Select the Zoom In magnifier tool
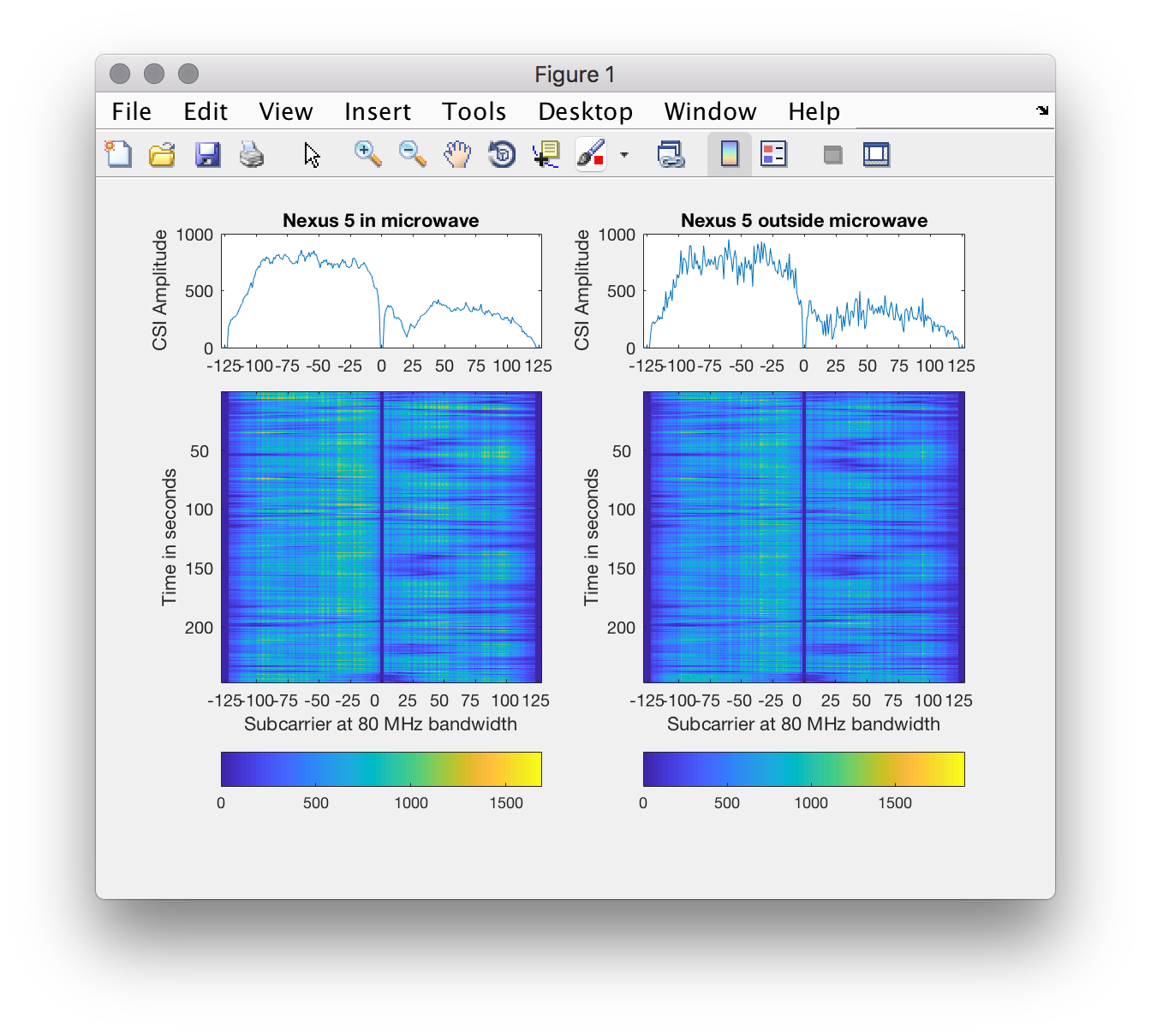1151x1036 pixels. coord(367,154)
